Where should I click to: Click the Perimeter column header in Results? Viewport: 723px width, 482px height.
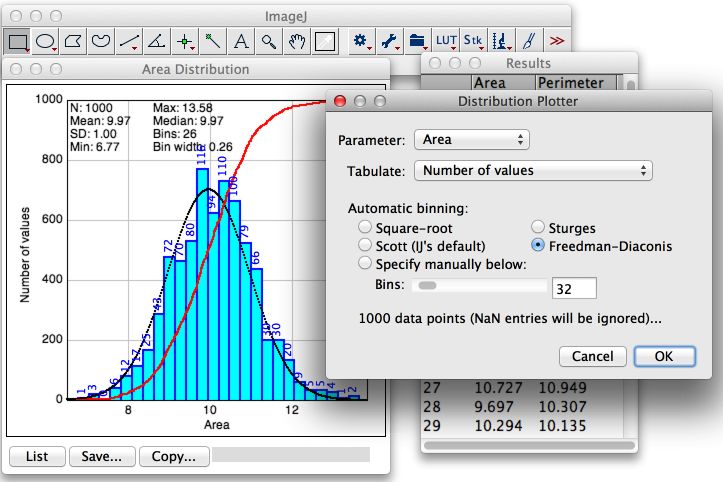[576, 83]
